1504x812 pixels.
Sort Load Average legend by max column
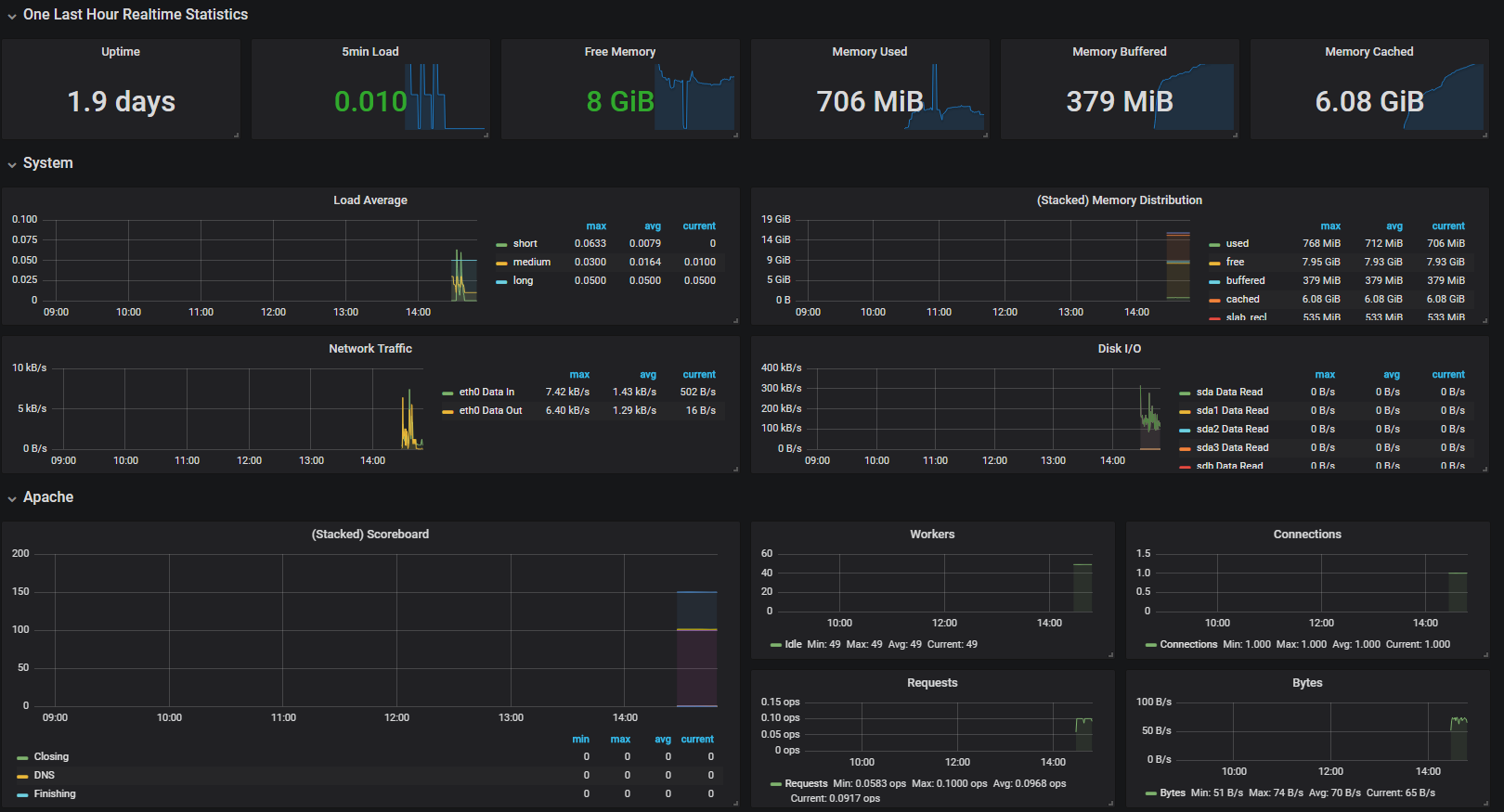(x=596, y=226)
